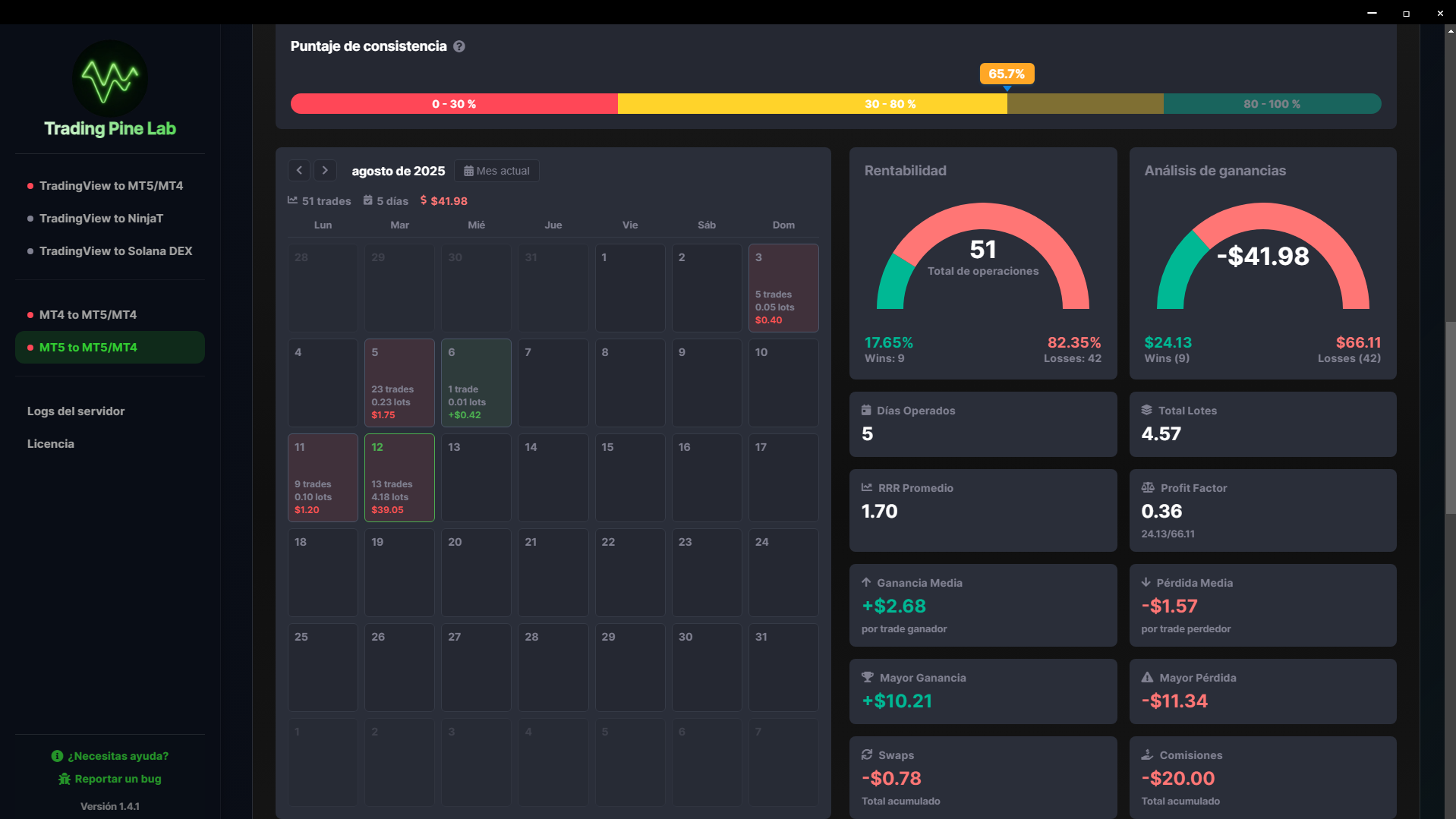The width and height of the screenshot is (1456, 819).
Task: Click the Profit Factor balance scale icon
Action: click(x=1148, y=488)
